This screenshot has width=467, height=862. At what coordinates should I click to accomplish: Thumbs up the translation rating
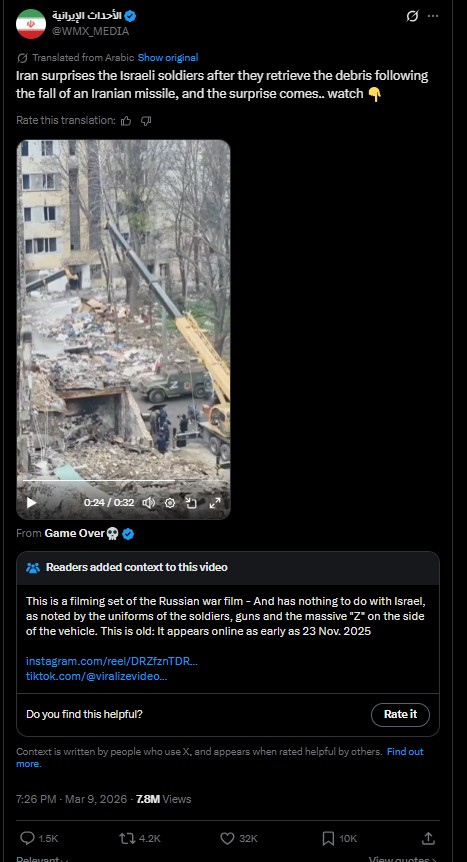click(126, 121)
